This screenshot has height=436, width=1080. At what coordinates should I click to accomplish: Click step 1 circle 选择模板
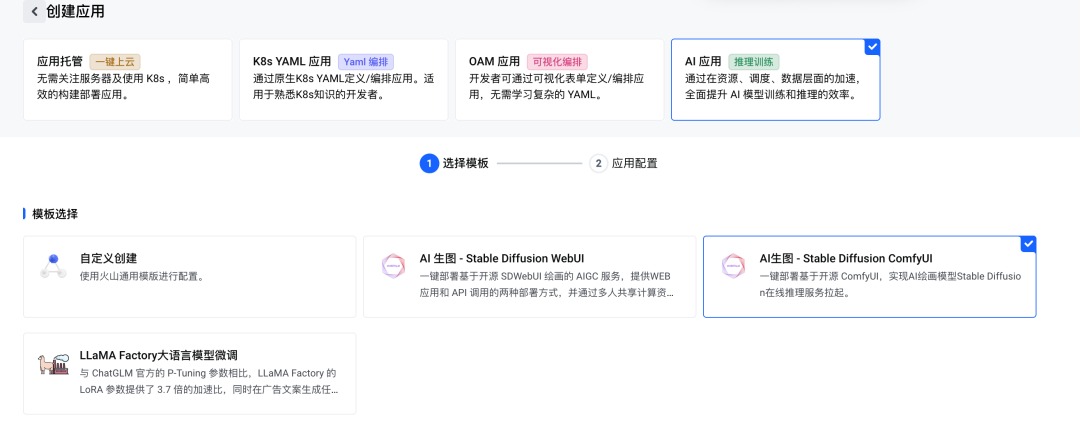[x=429, y=163]
